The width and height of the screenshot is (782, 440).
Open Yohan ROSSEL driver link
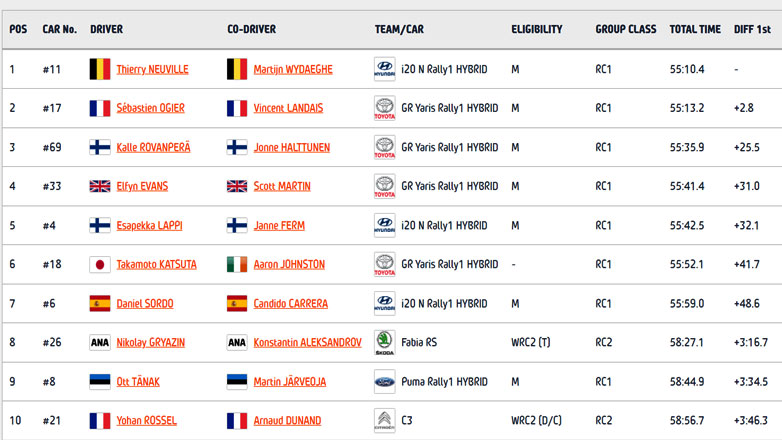pyautogui.click(x=147, y=420)
